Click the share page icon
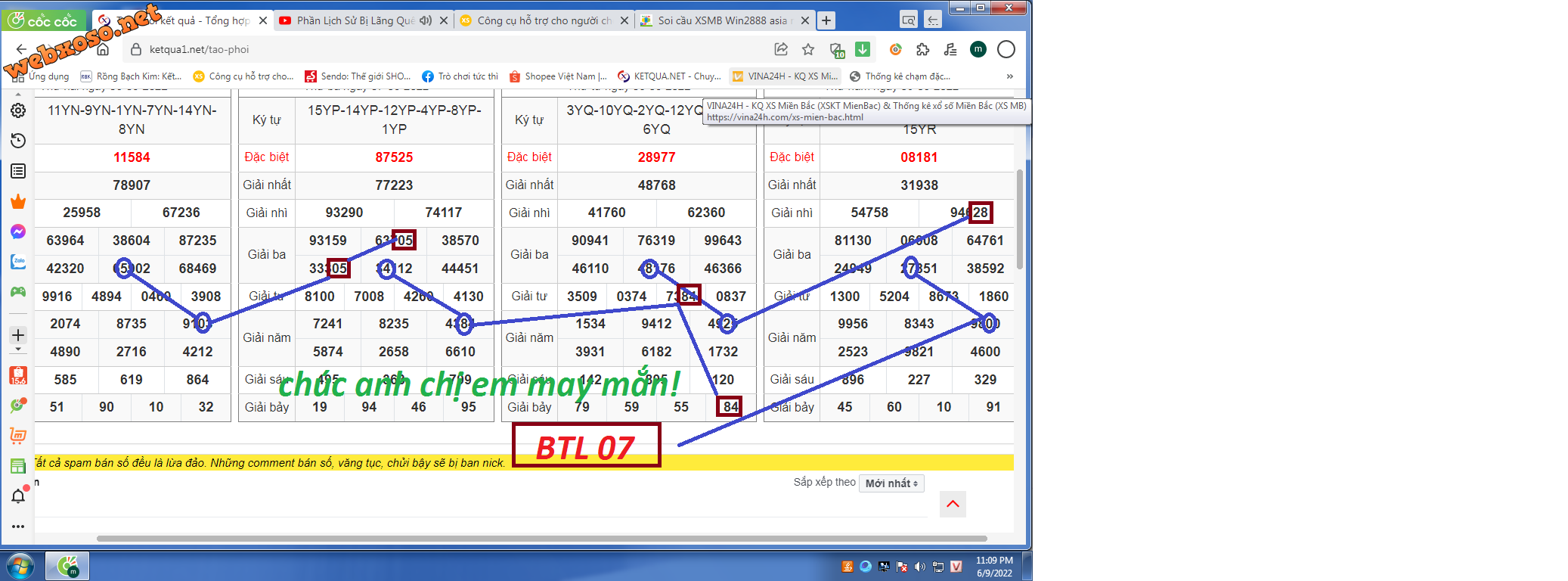This screenshot has width=1568, height=581. pos(781,49)
